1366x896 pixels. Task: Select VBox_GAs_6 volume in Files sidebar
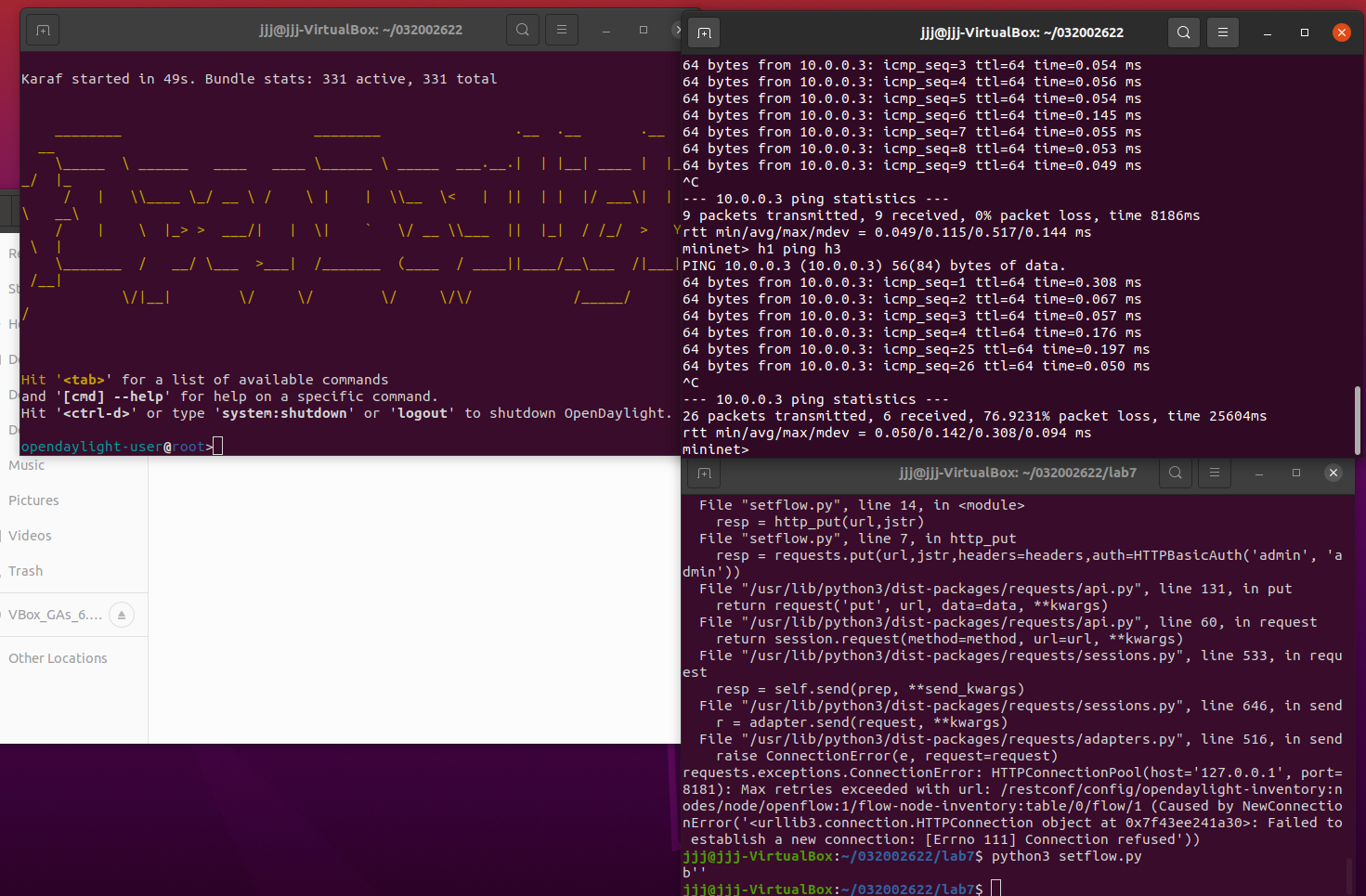(55, 615)
